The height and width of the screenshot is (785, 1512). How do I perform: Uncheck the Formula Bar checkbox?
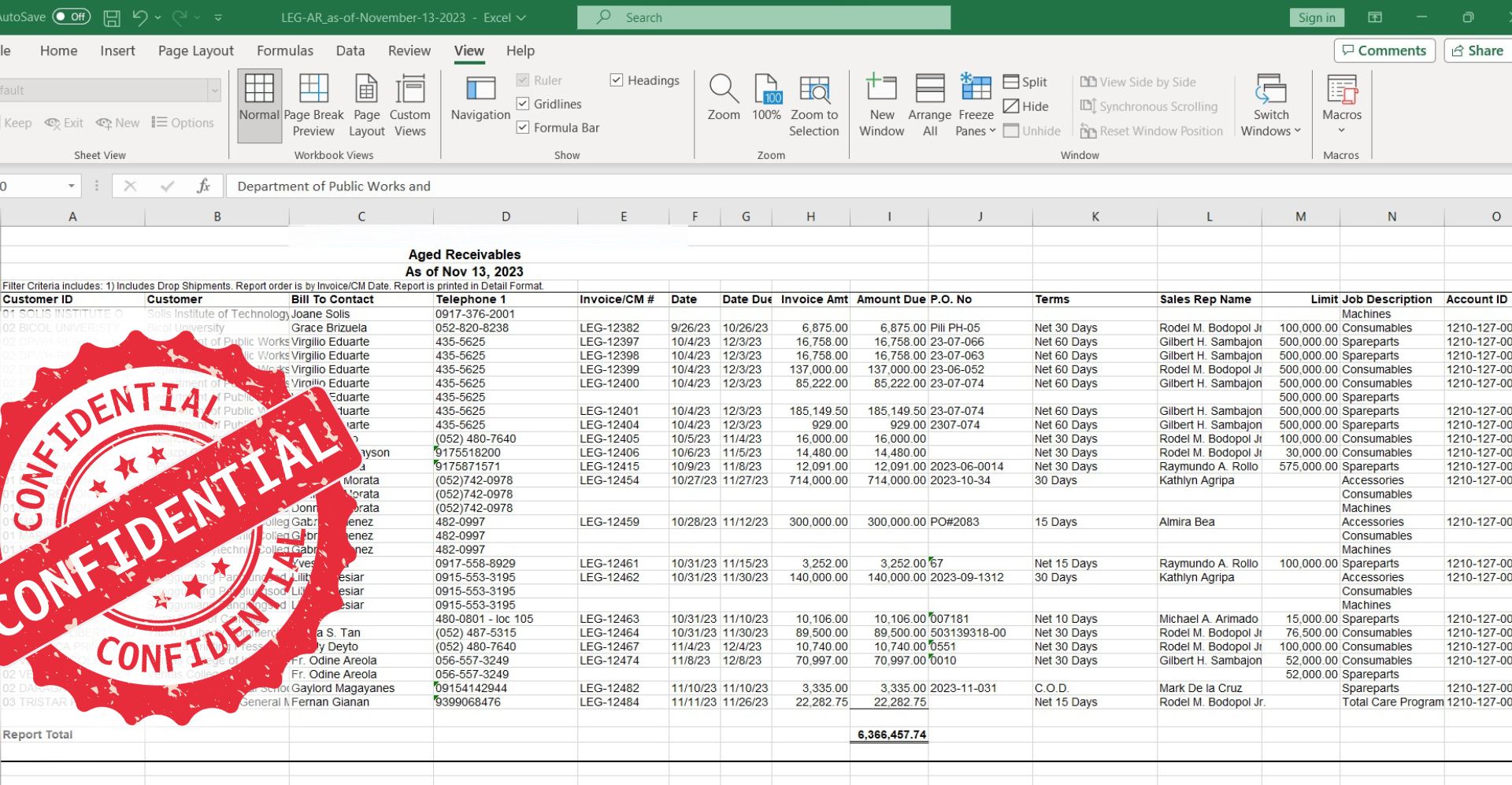[x=523, y=128]
